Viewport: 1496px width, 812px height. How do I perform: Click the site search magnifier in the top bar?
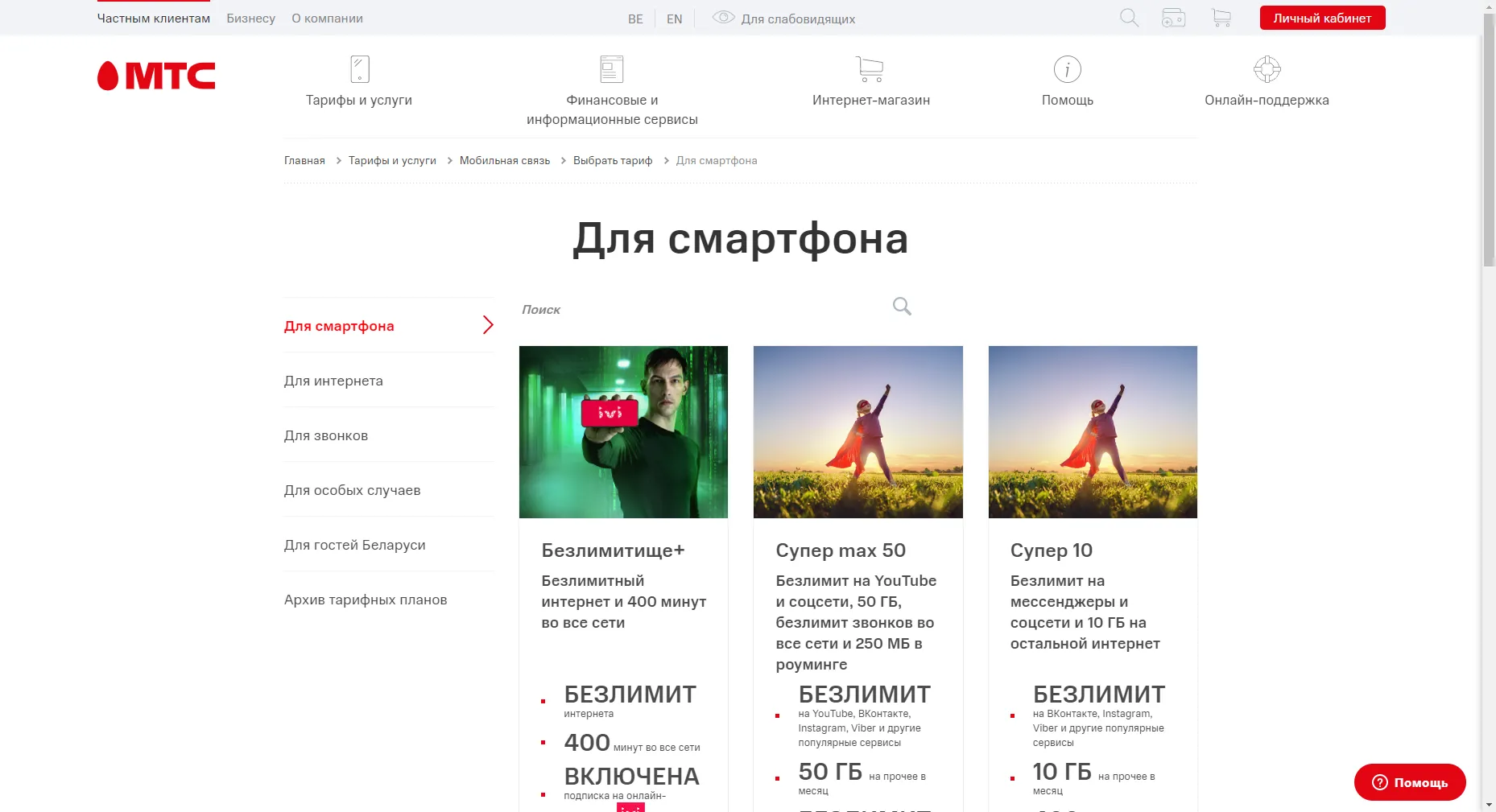(x=1130, y=18)
